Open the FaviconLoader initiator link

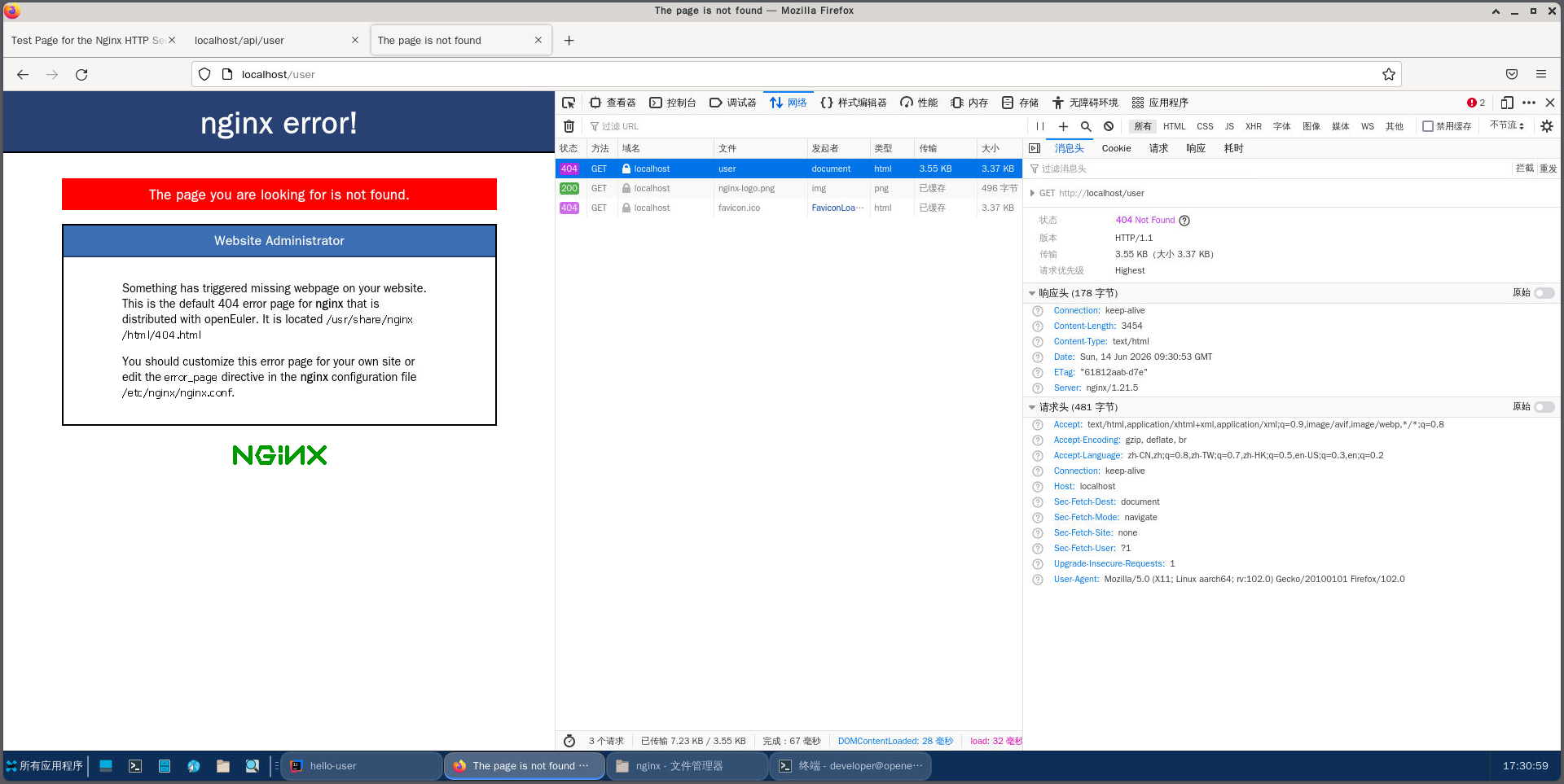click(x=837, y=208)
